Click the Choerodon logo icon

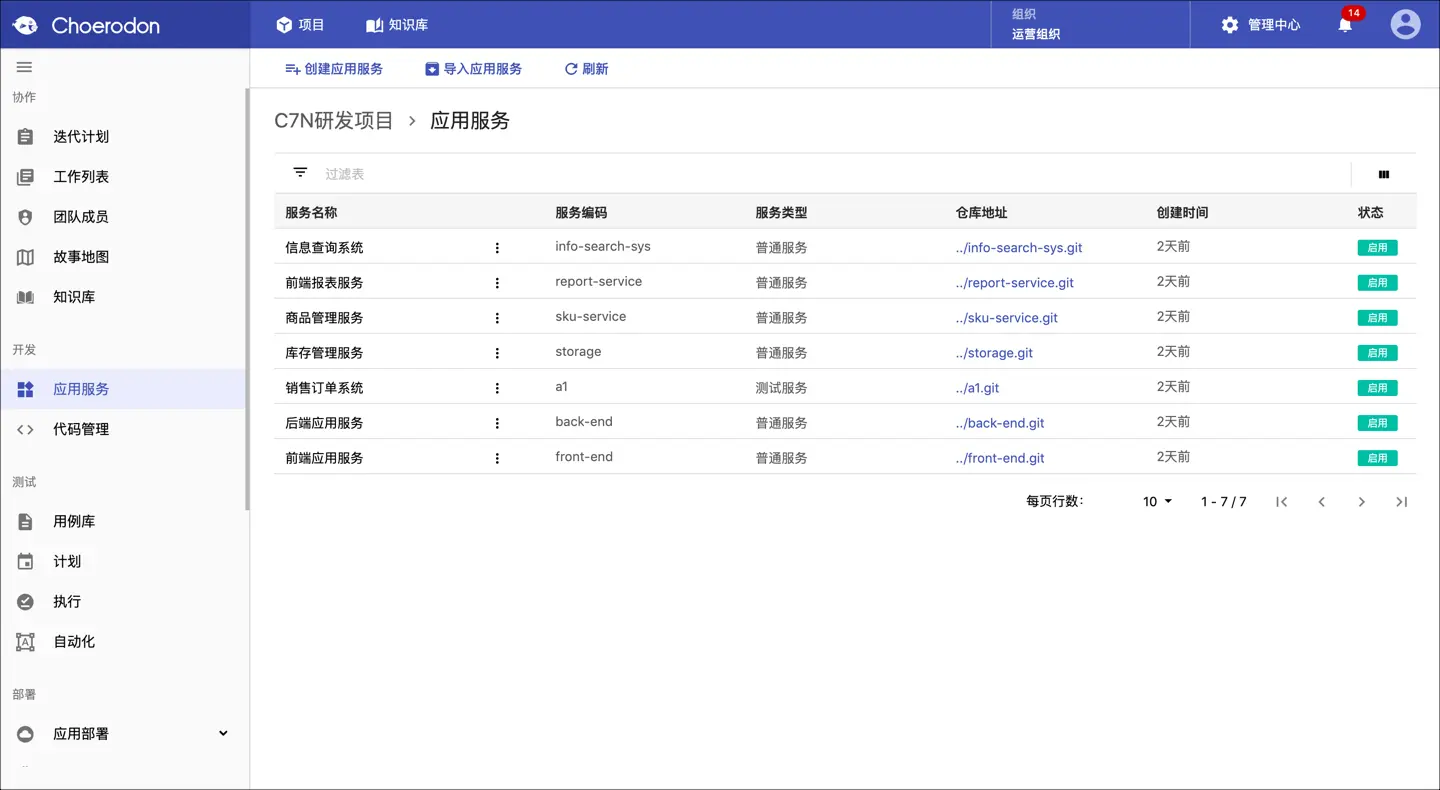point(25,25)
